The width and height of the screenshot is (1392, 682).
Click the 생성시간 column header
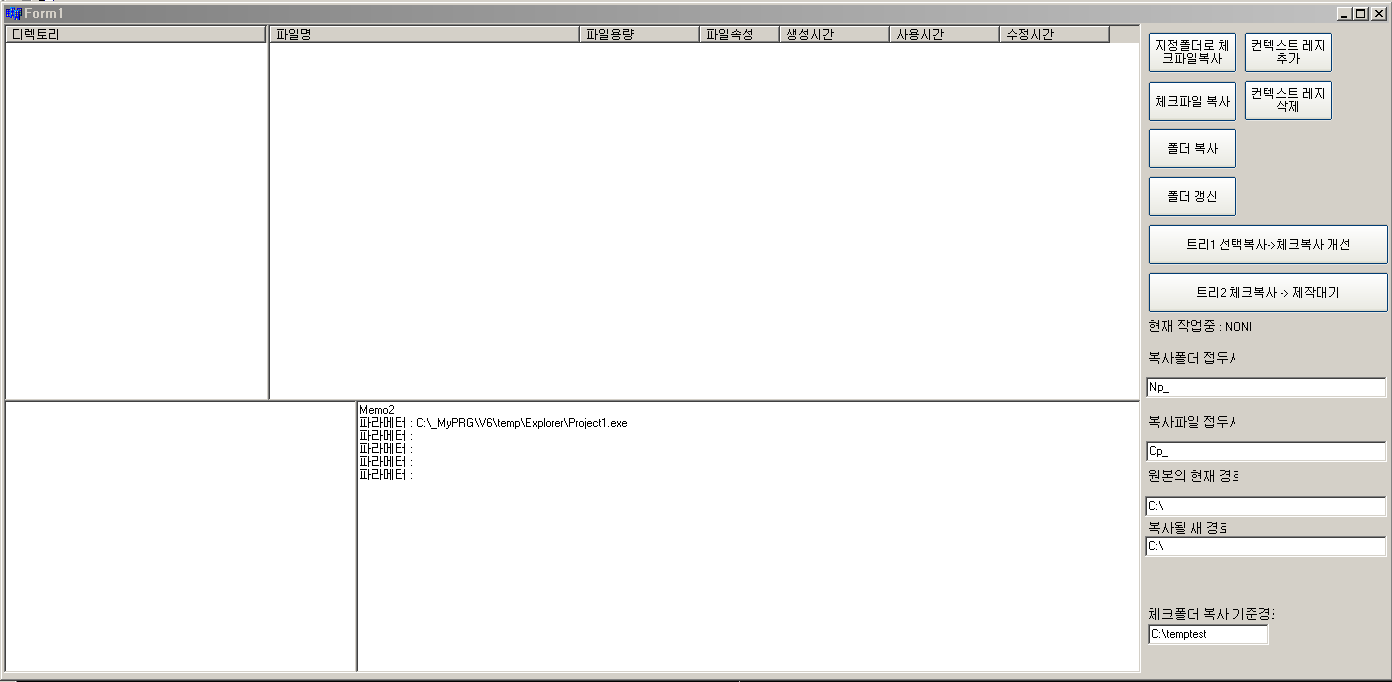pos(834,34)
